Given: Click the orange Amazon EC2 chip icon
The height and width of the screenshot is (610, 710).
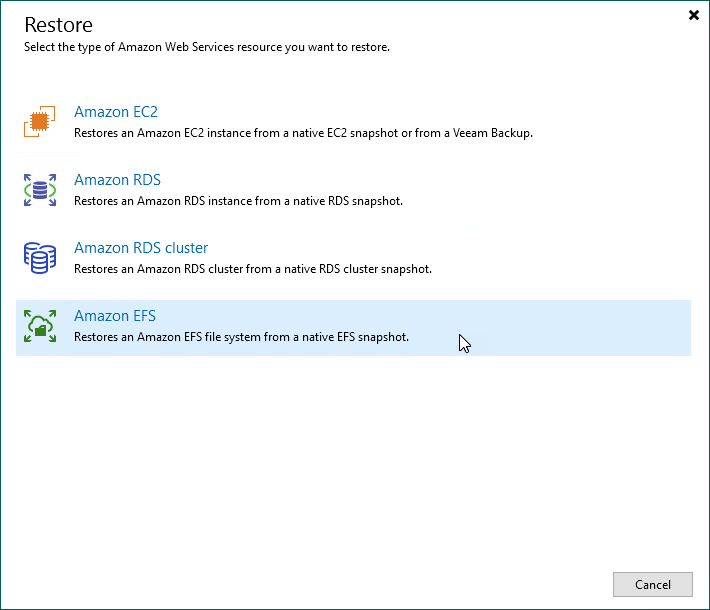Looking at the screenshot, I should [40, 122].
